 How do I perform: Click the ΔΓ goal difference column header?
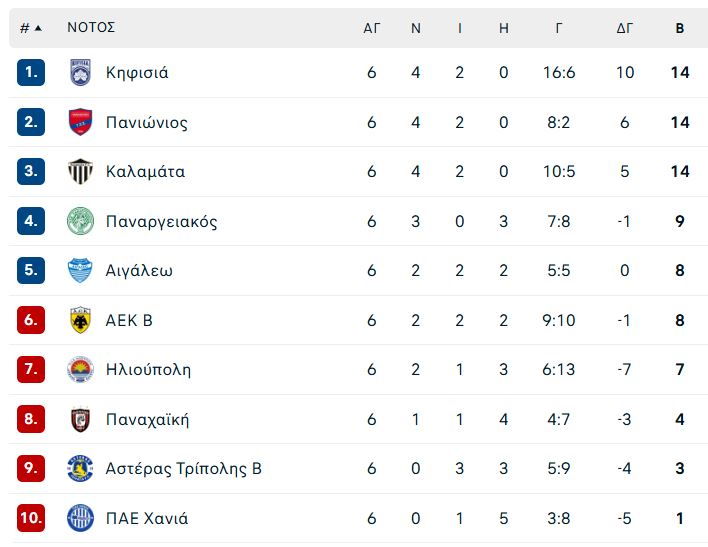click(x=624, y=28)
